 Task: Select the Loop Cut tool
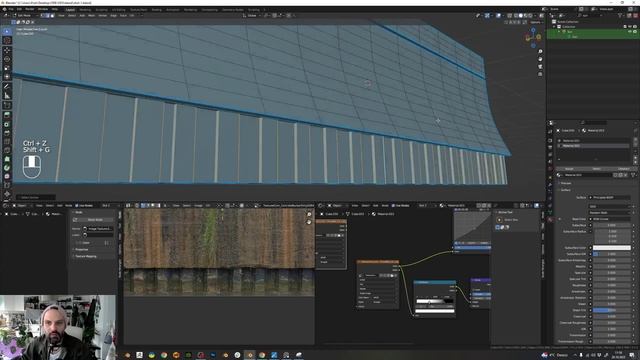coord(7,142)
